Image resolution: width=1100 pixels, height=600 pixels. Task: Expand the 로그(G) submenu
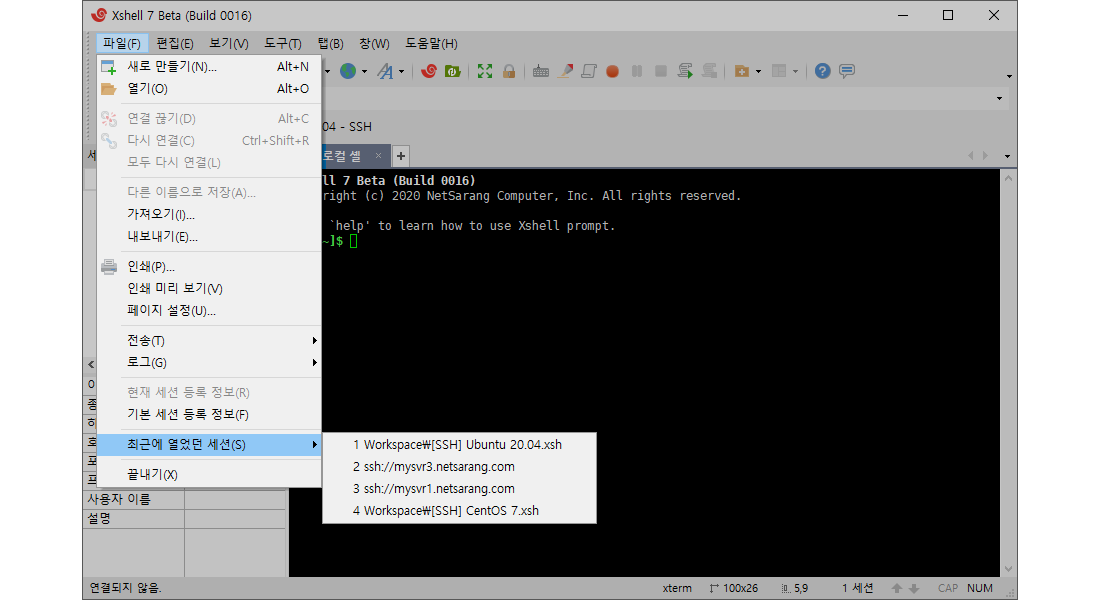209,362
